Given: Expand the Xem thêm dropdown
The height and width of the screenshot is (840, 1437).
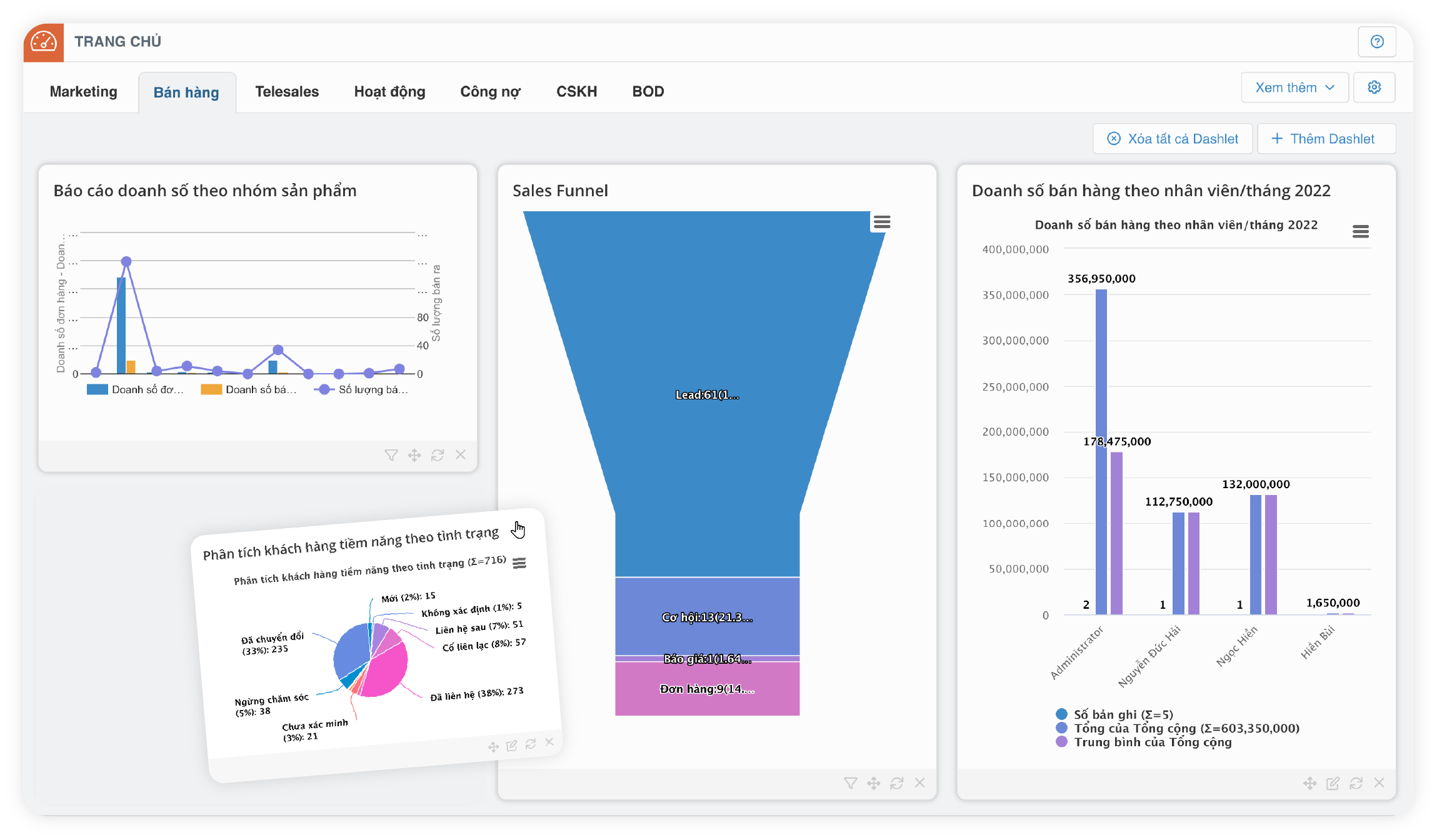Looking at the screenshot, I should [1294, 87].
